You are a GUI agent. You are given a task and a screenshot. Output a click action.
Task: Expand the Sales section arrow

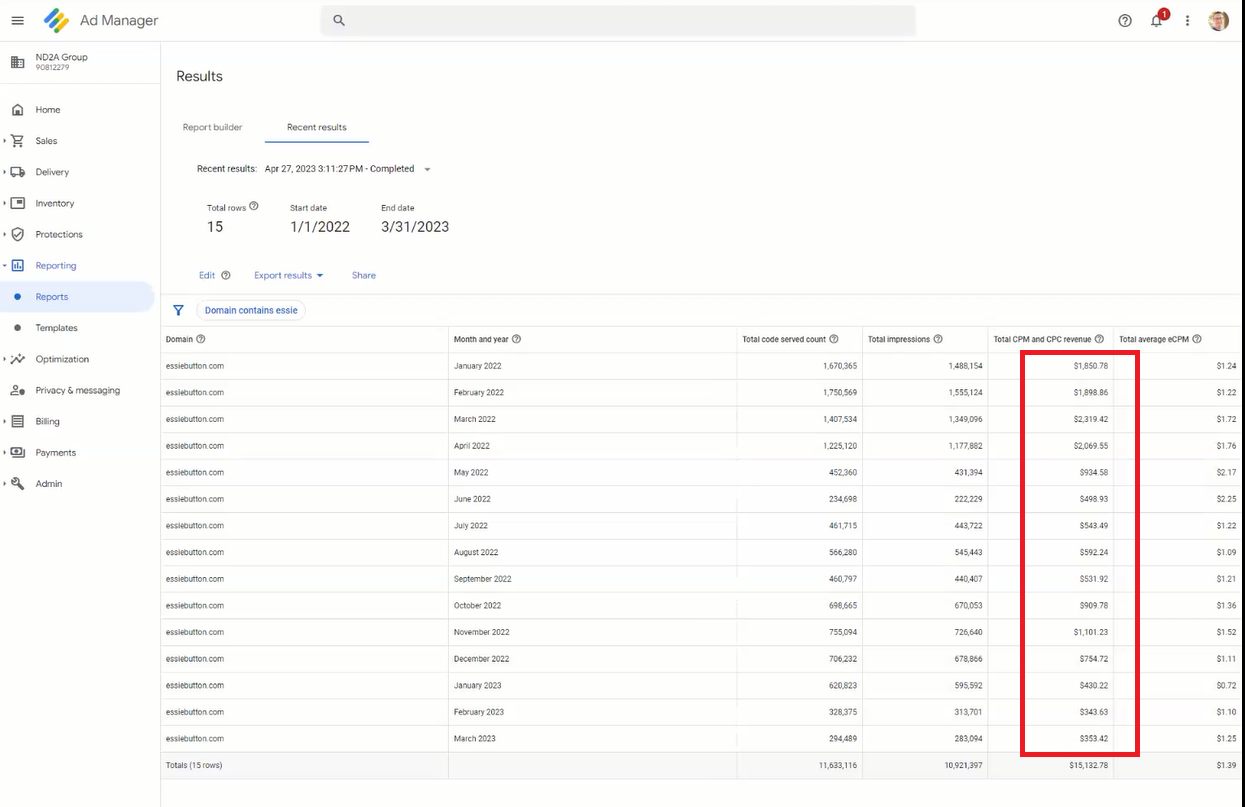[5, 141]
